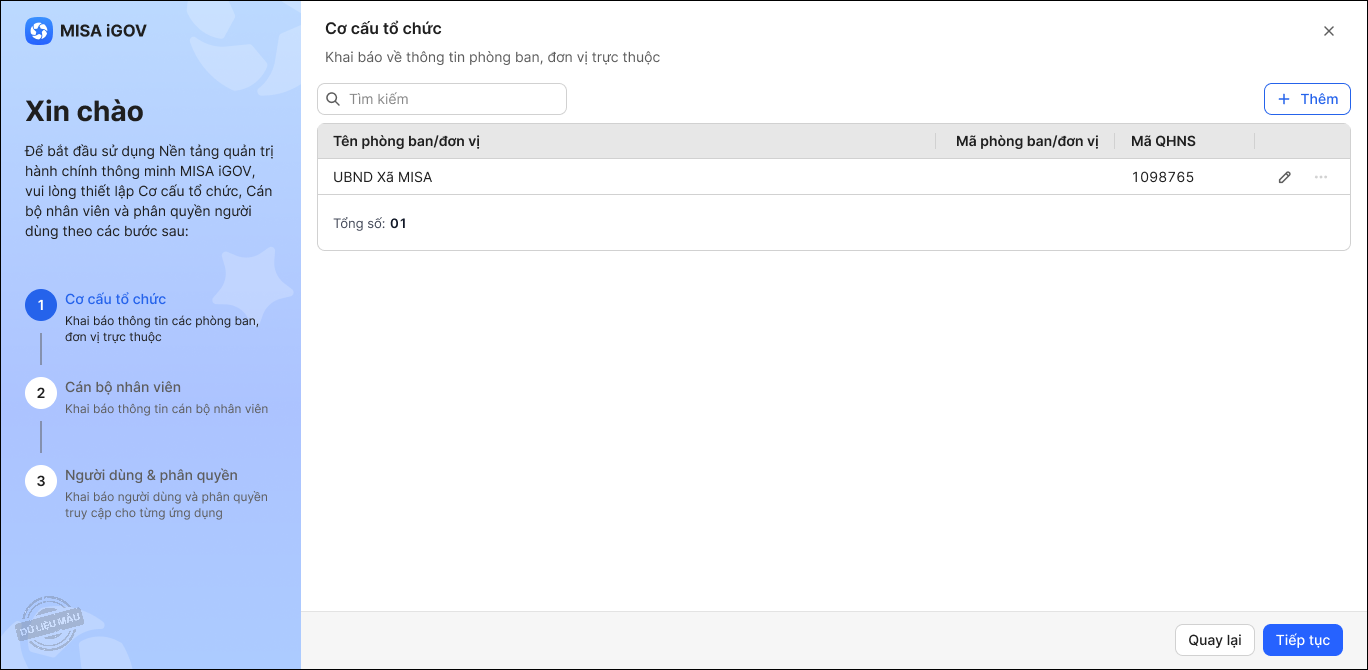Click the search magnifier icon

(334, 99)
